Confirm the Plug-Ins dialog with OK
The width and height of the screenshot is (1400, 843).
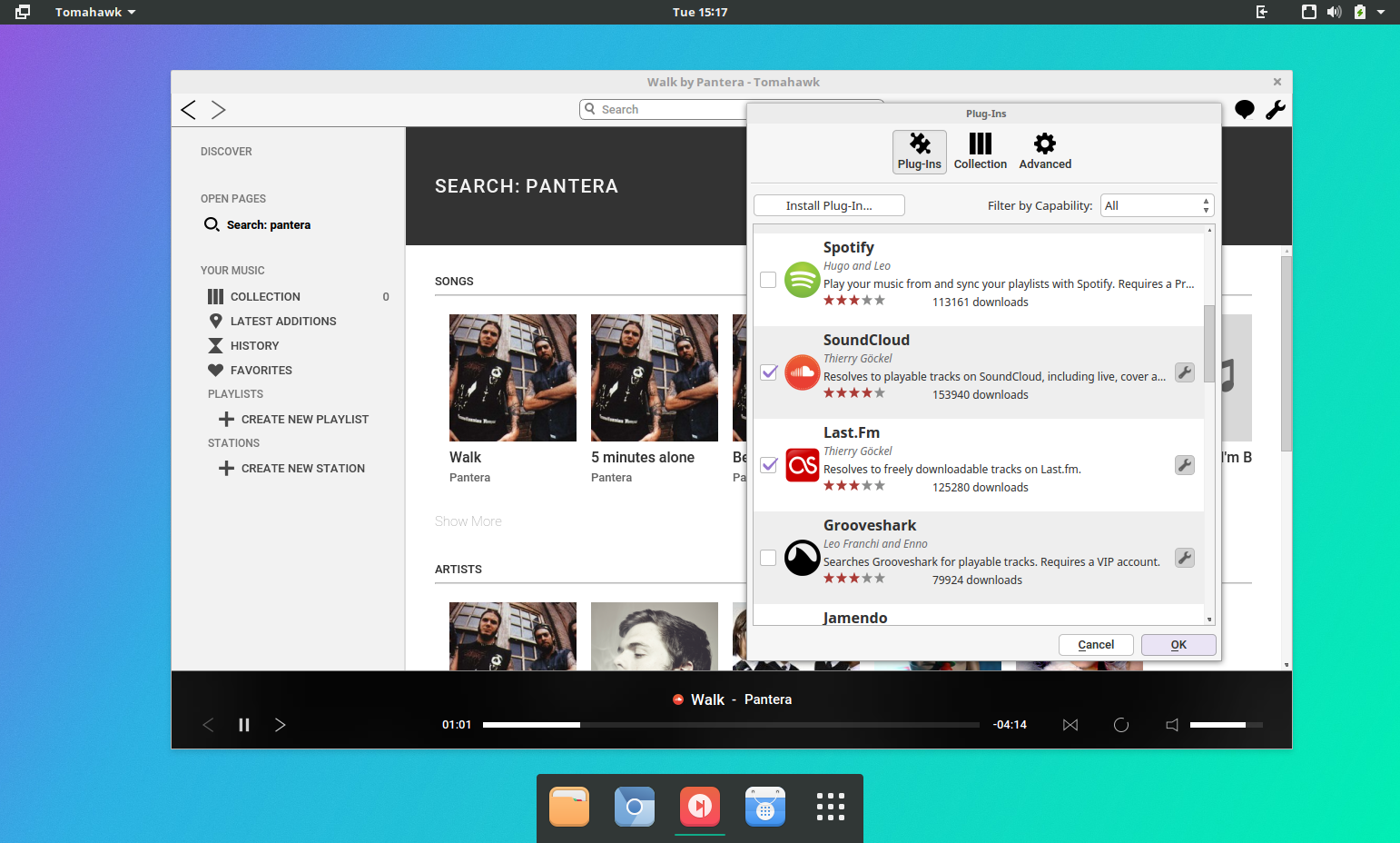click(1178, 645)
